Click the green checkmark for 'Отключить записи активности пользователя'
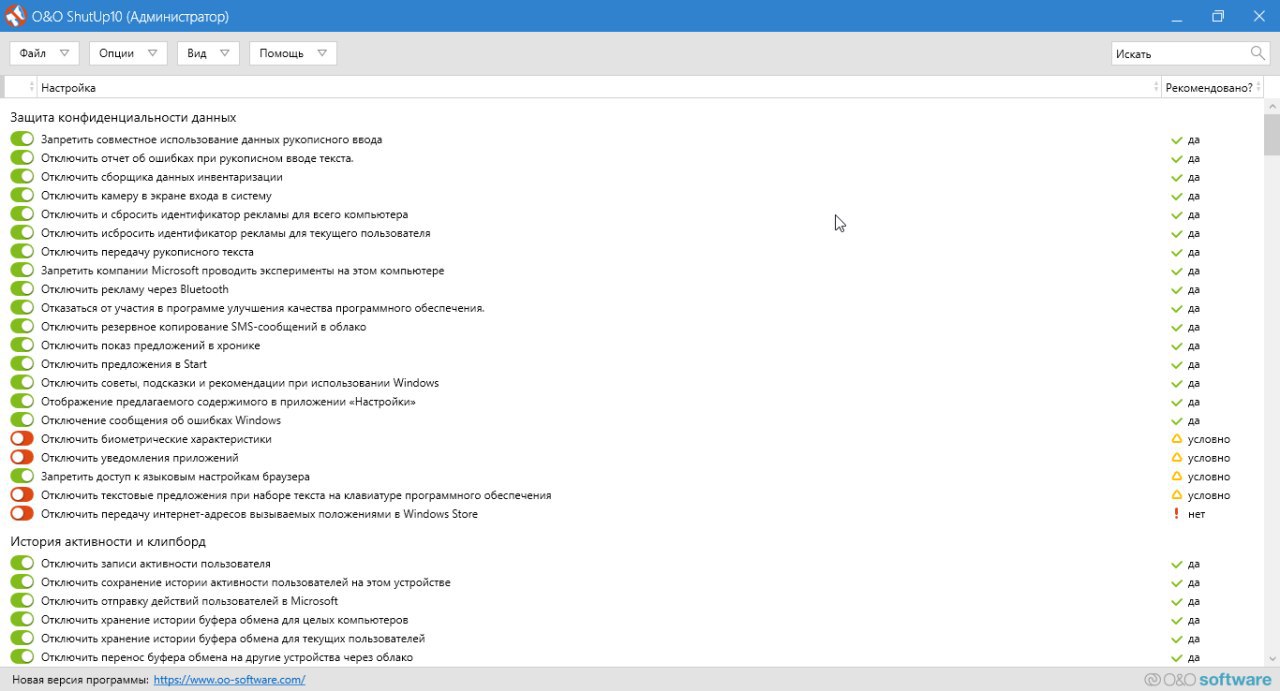 tap(1177, 564)
